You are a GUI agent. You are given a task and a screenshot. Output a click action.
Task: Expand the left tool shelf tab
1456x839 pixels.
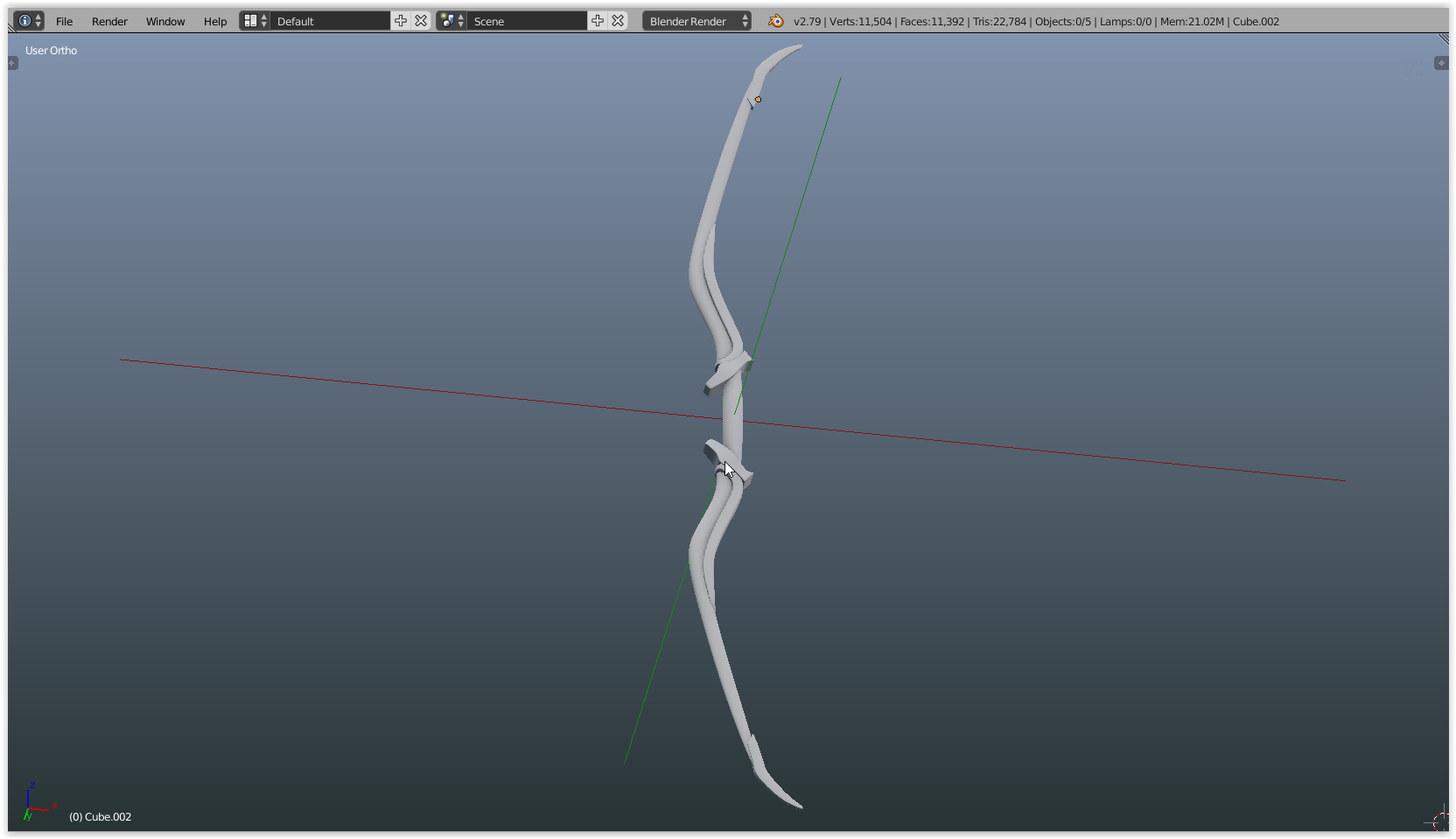[x=12, y=63]
